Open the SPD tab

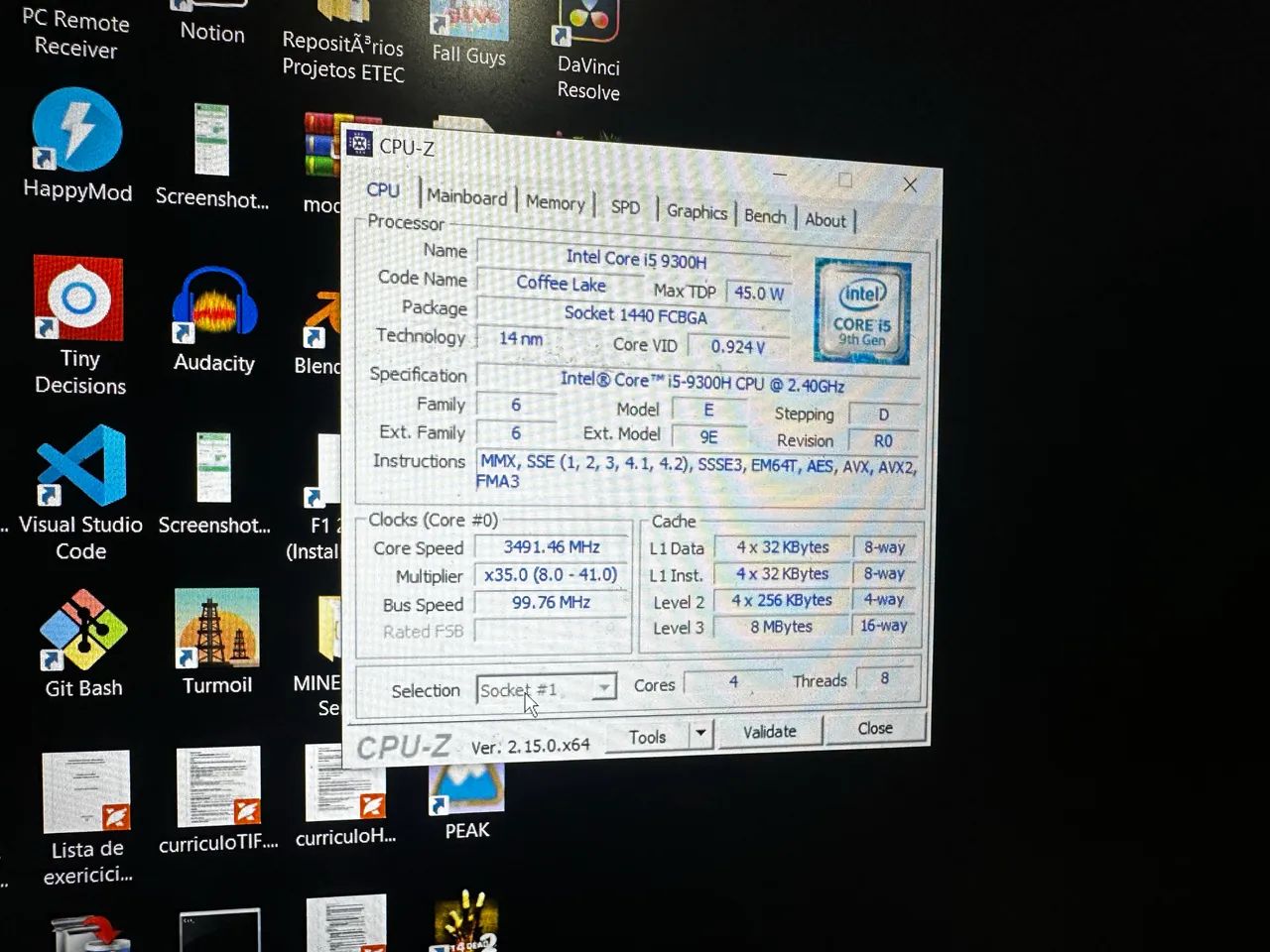pos(625,207)
